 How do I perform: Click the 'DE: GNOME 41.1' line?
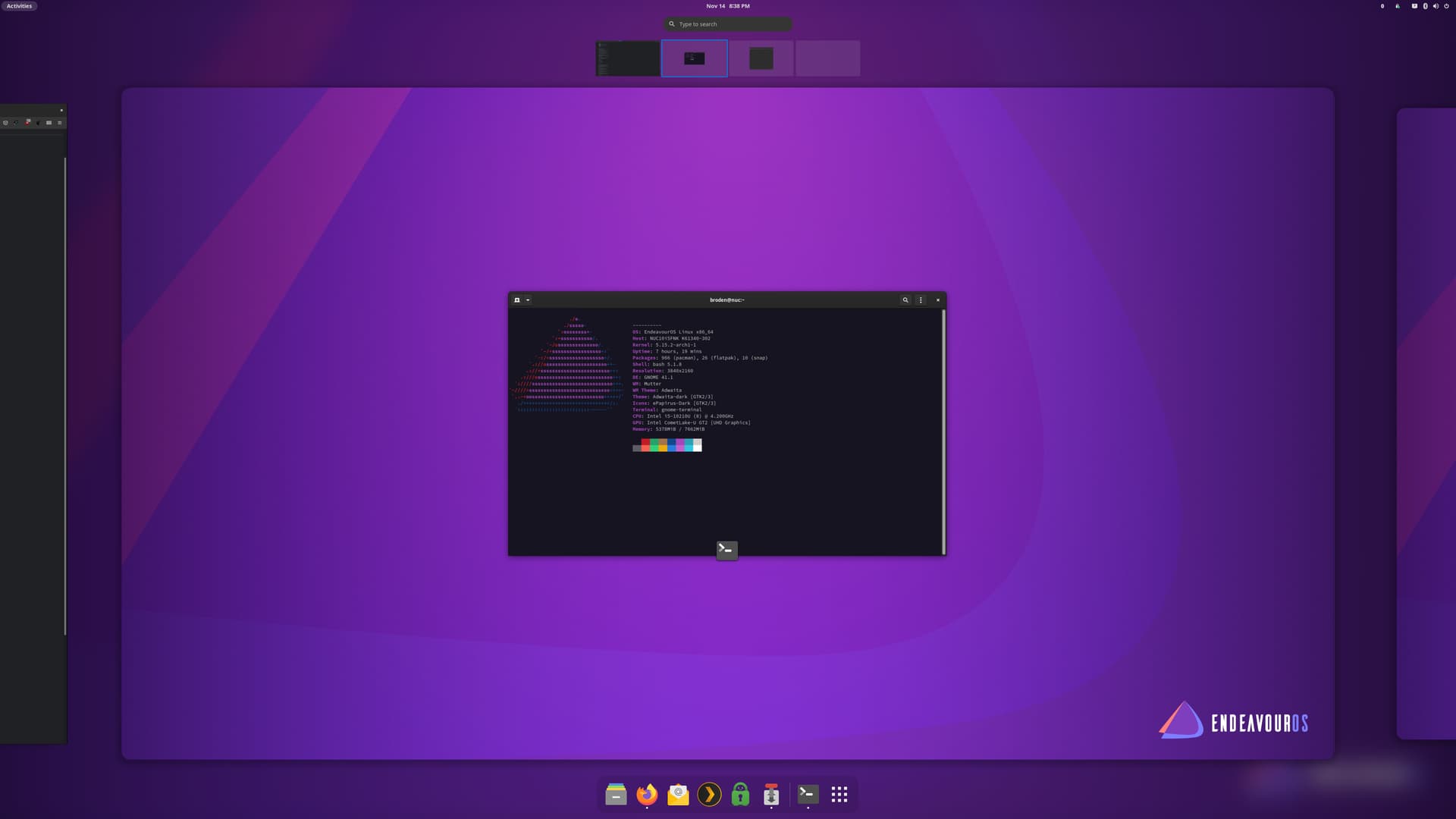coord(652,378)
